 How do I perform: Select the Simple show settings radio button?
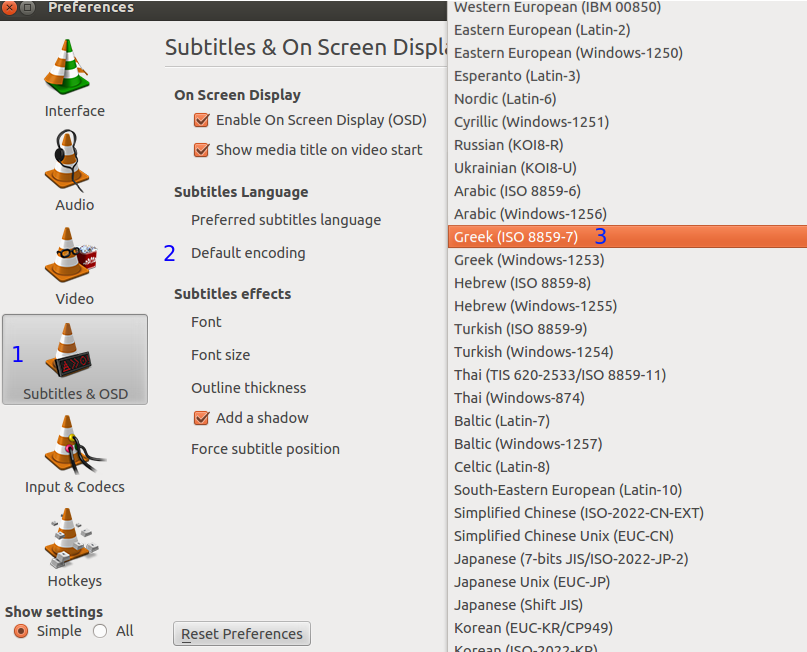click(20, 631)
